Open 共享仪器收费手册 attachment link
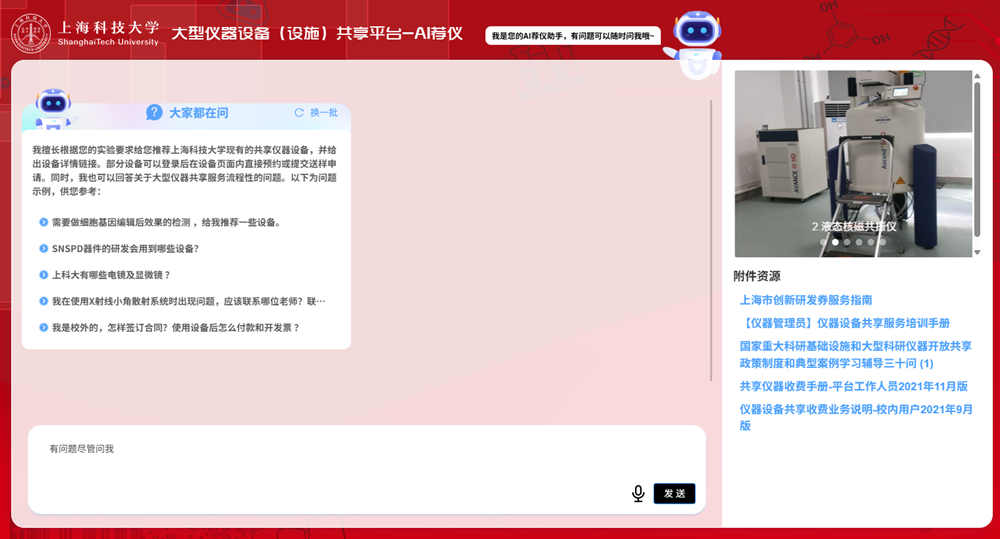The height and width of the screenshot is (539, 1000). tap(853, 386)
